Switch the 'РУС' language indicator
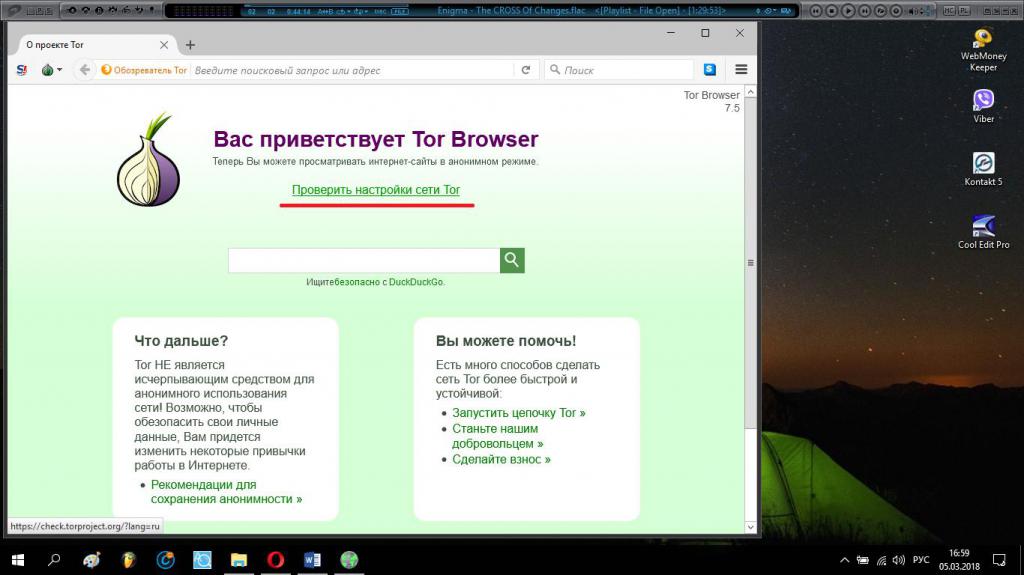 [x=921, y=560]
